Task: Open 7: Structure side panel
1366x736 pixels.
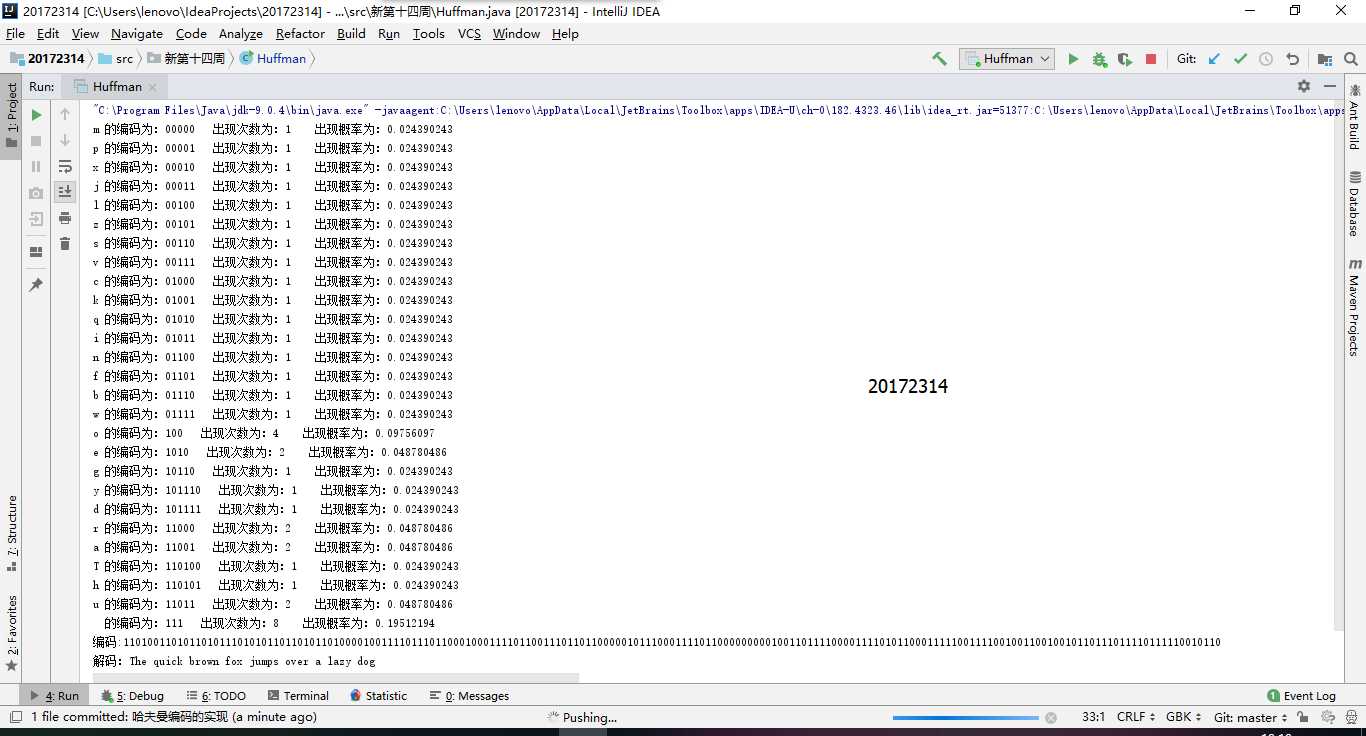Action: pyautogui.click(x=11, y=533)
